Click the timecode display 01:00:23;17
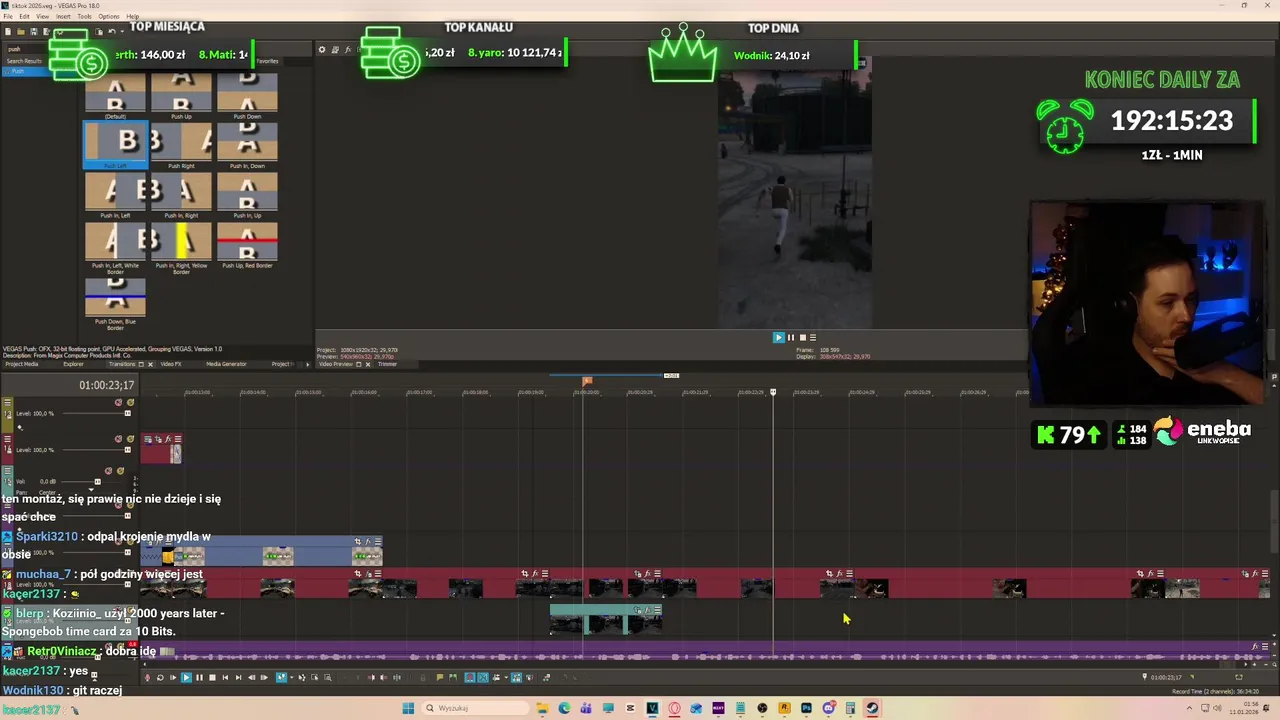Image resolution: width=1280 pixels, height=720 pixels. click(x=107, y=385)
